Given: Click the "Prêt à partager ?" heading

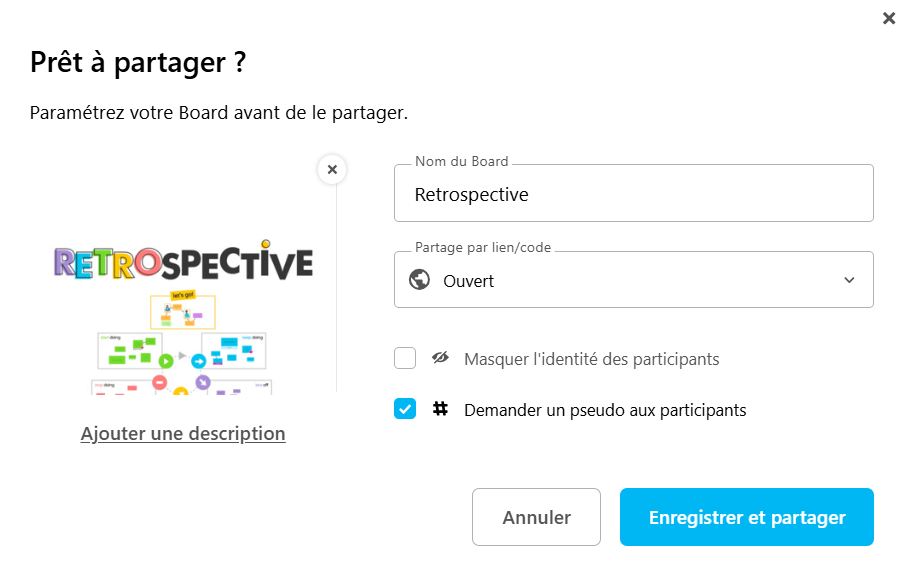Looking at the screenshot, I should 138,63.
